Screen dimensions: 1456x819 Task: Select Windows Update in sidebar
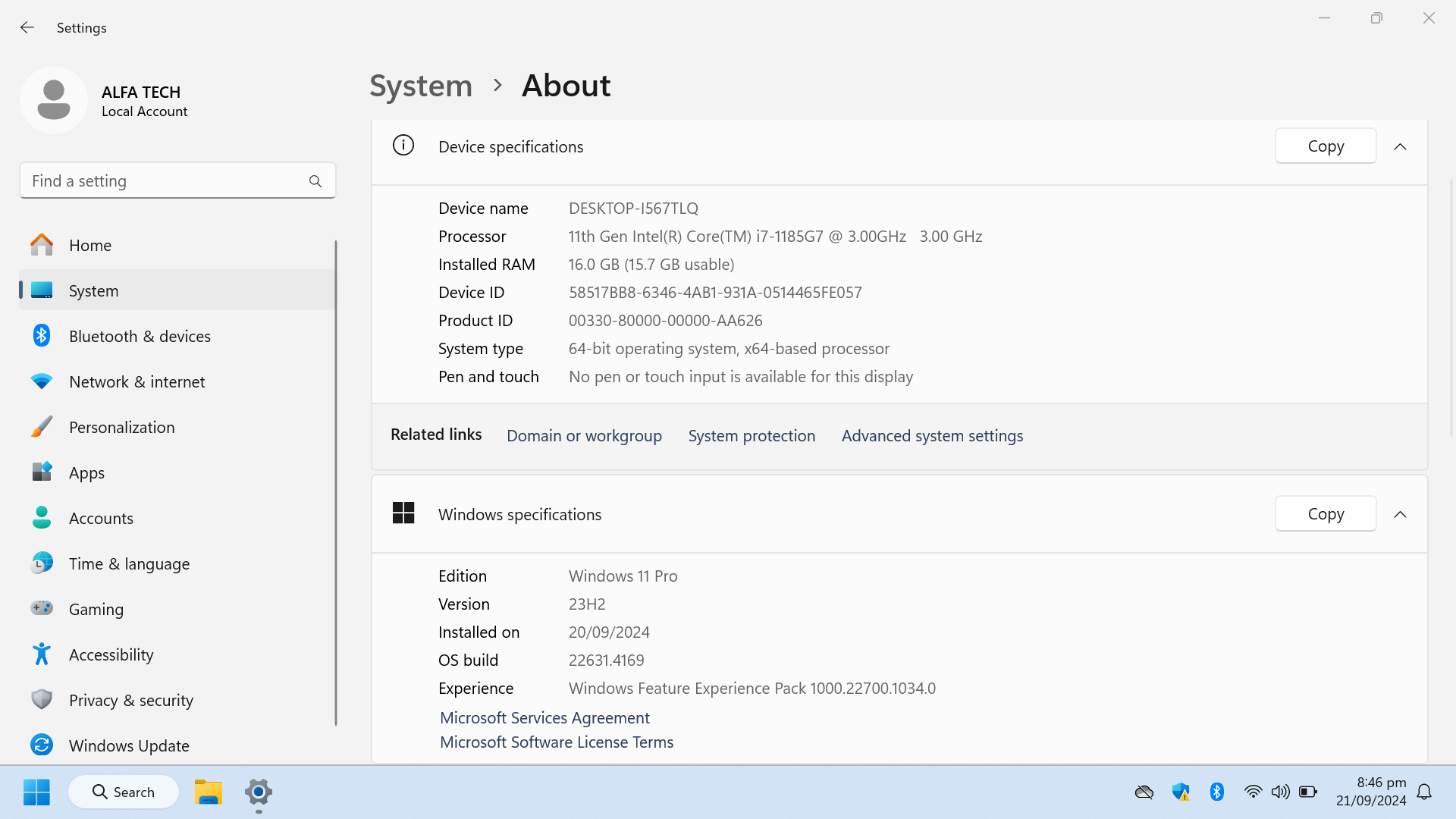pos(177,745)
